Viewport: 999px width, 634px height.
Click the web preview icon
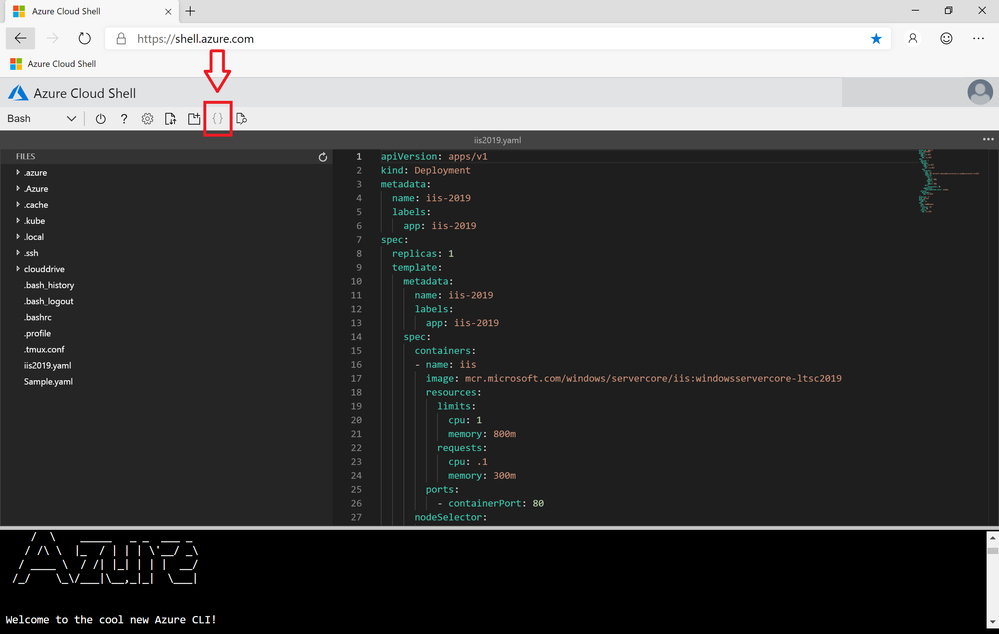click(x=241, y=119)
